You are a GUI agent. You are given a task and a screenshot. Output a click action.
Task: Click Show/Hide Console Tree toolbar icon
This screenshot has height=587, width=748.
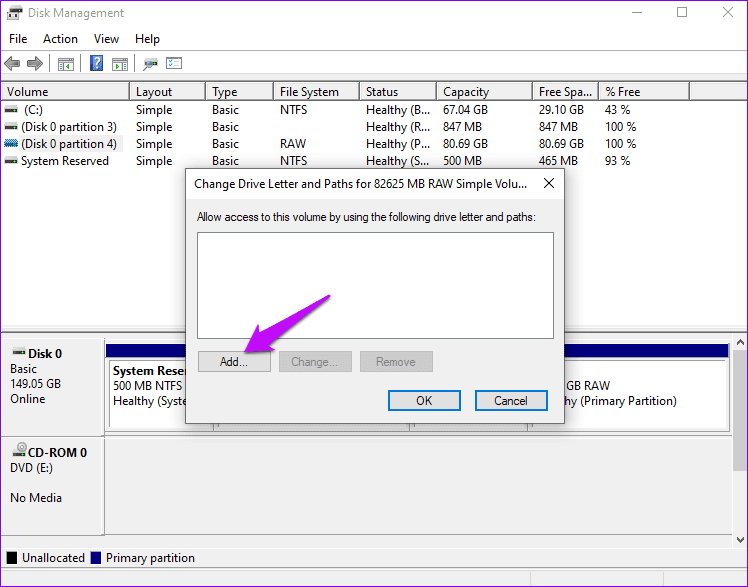pyautogui.click(x=66, y=64)
